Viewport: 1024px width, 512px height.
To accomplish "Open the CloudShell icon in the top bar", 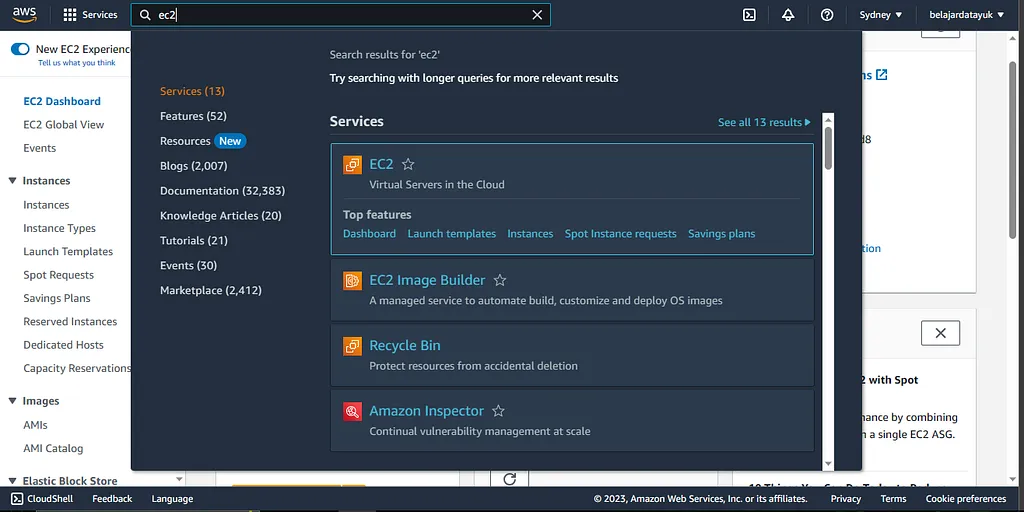I will point(749,15).
